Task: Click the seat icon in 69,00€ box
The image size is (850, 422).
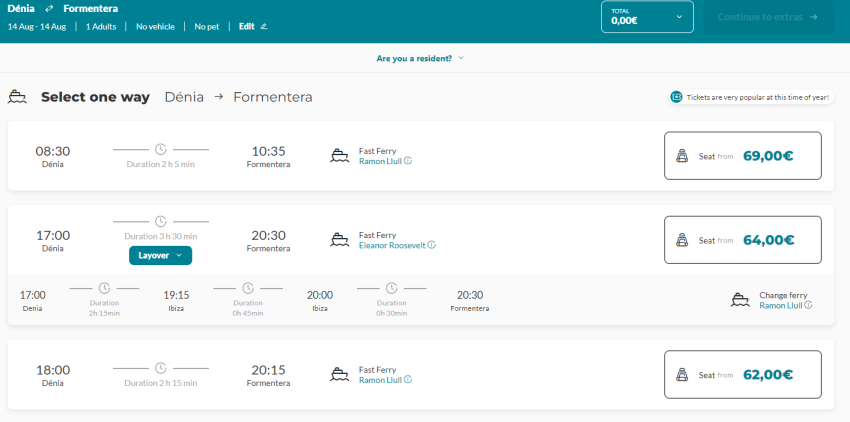Action: tap(682, 156)
